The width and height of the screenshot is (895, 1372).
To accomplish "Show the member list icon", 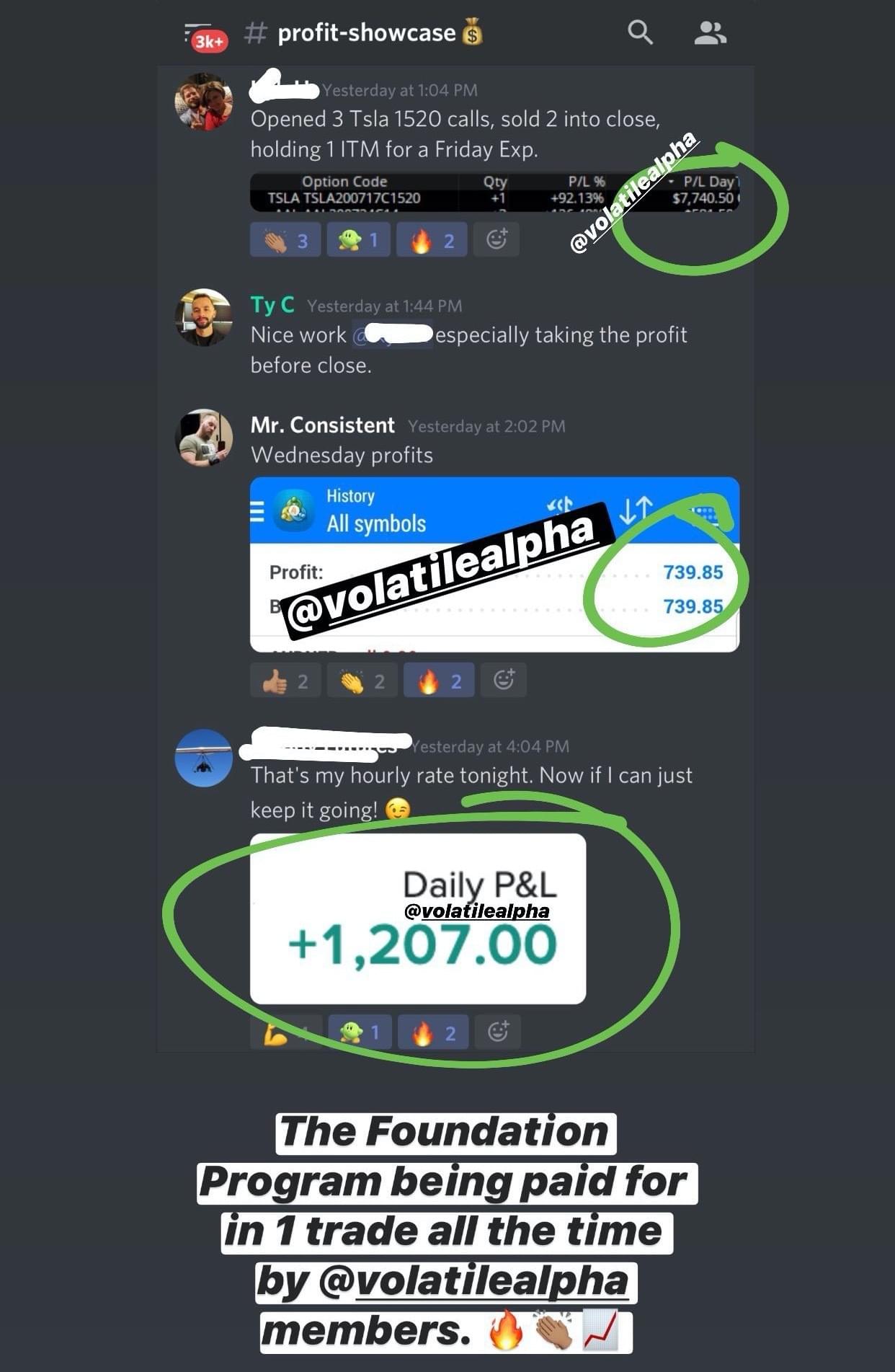I will [x=710, y=32].
